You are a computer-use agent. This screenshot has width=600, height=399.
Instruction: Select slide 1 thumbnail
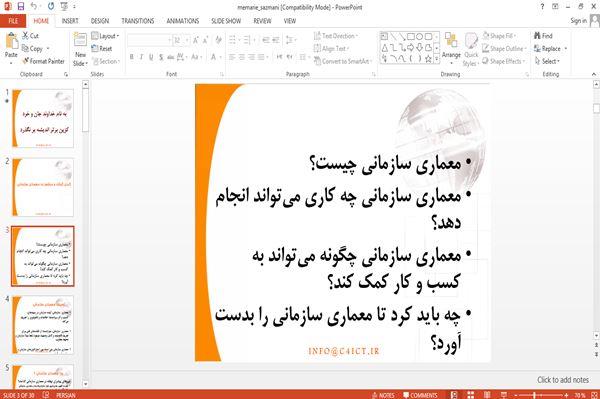point(42,119)
